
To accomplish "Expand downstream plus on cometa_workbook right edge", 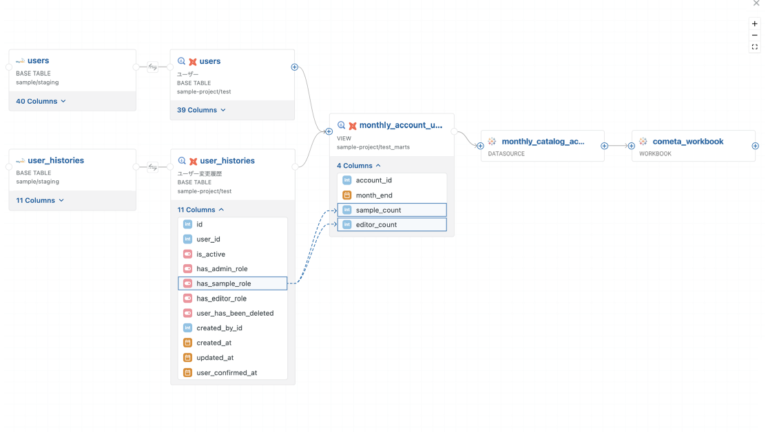I will click(x=755, y=146).
